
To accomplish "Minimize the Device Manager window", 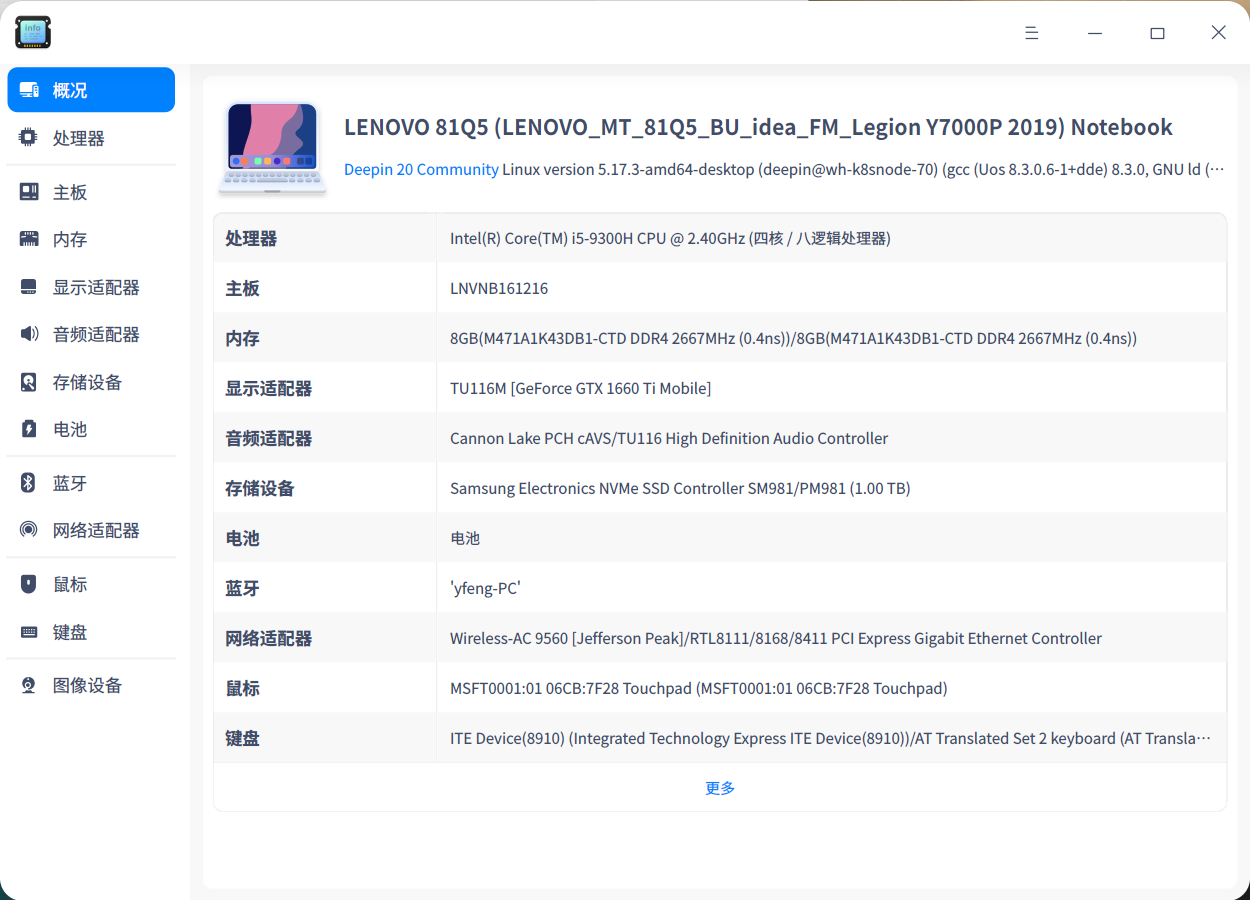I will click(1095, 33).
